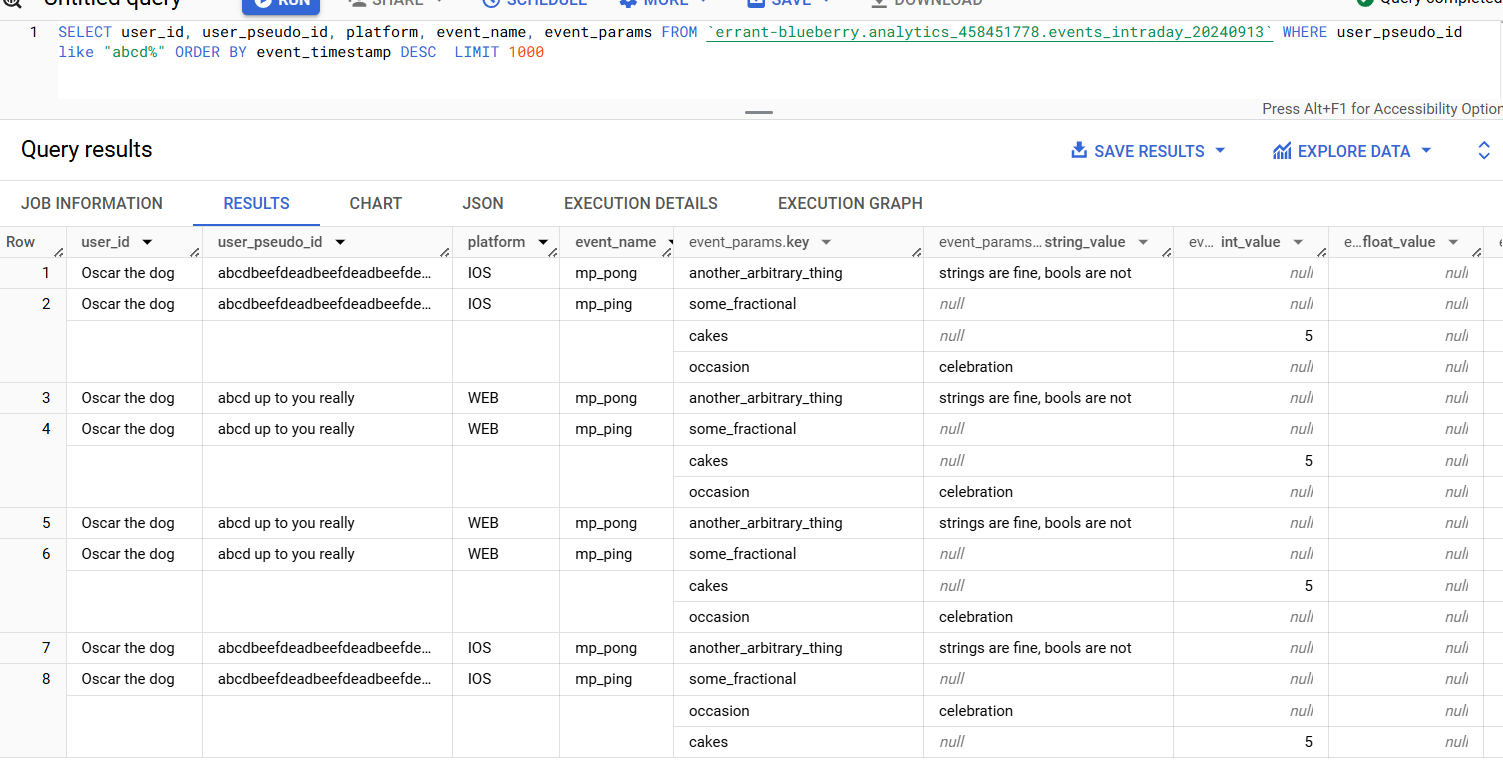Click the platform column header label
The width and height of the screenshot is (1503, 781).
(x=496, y=242)
